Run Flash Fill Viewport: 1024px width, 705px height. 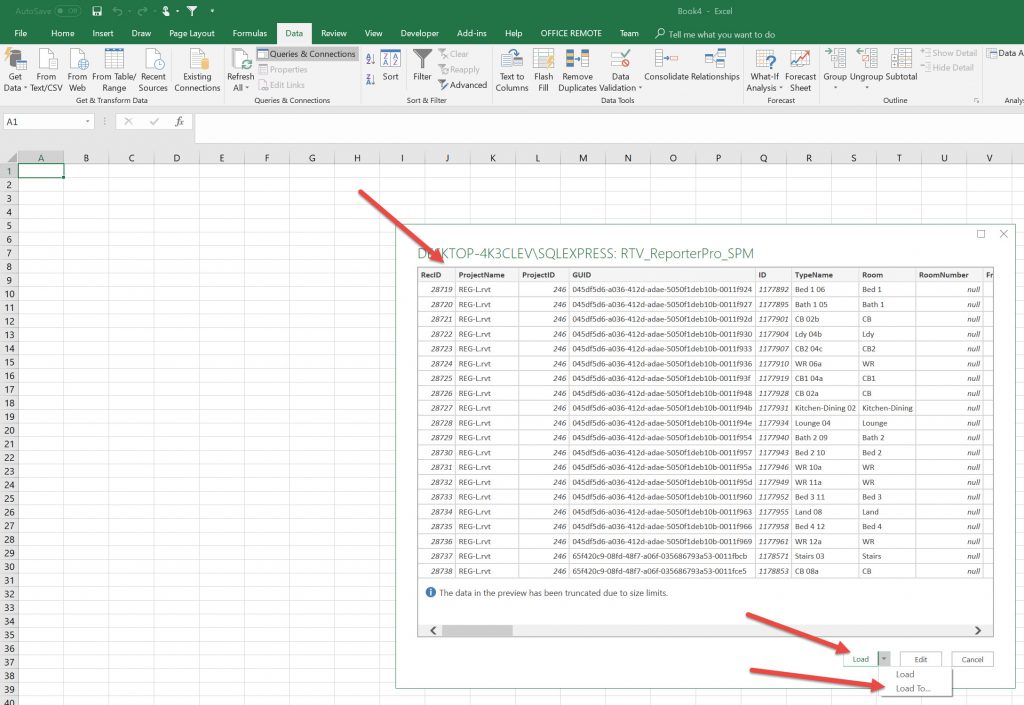point(543,60)
